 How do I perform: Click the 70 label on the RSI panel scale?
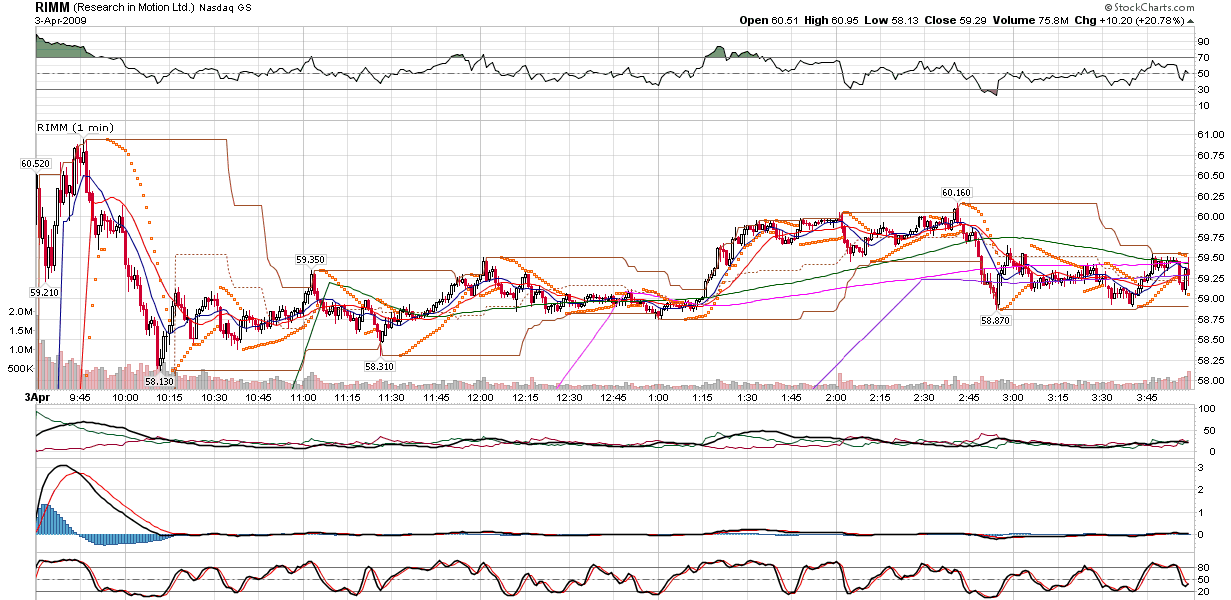[1202, 58]
